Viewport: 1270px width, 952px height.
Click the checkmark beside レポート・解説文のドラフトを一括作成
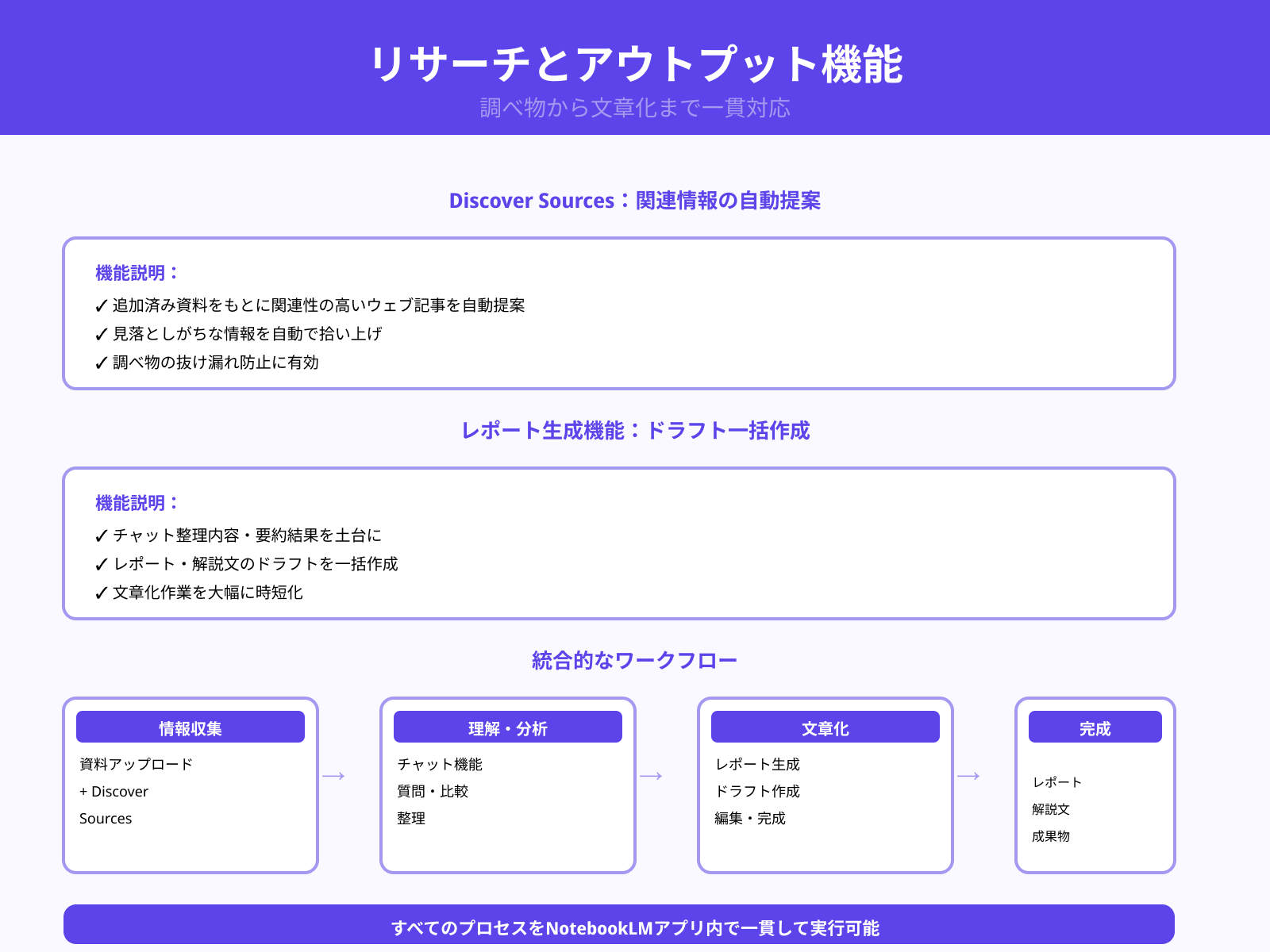100,564
